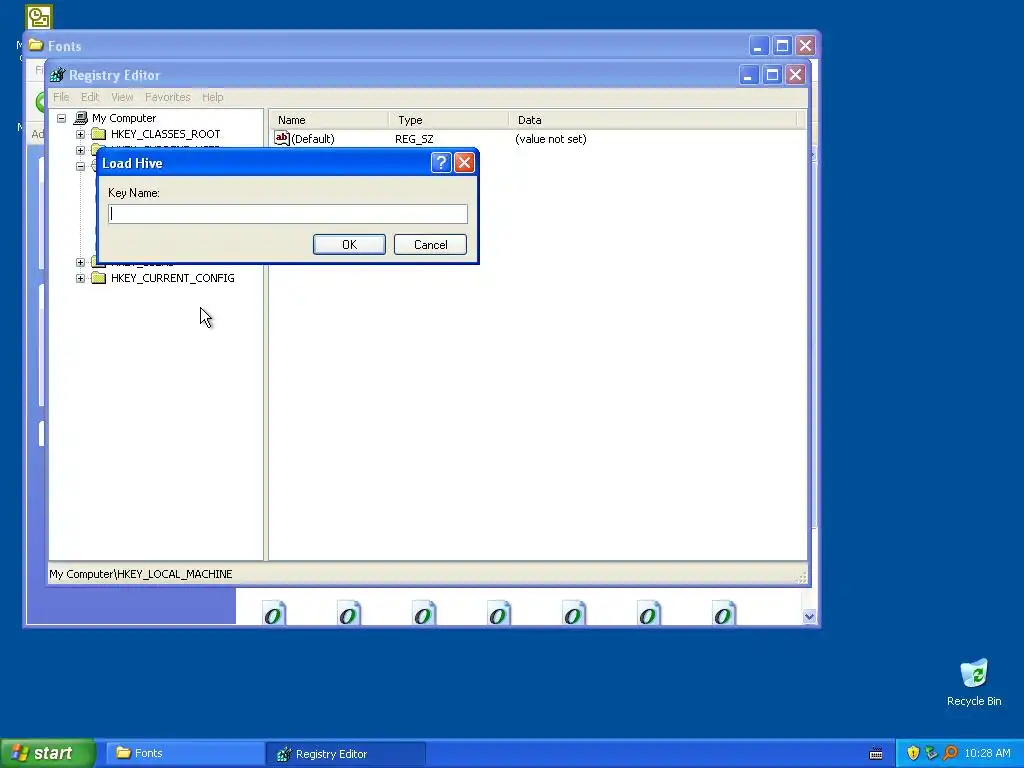This screenshot has height=768, width=1024.
Task: Click the HKEY_CLASSES_ROOT folder icon
Action: pos(99,134)
